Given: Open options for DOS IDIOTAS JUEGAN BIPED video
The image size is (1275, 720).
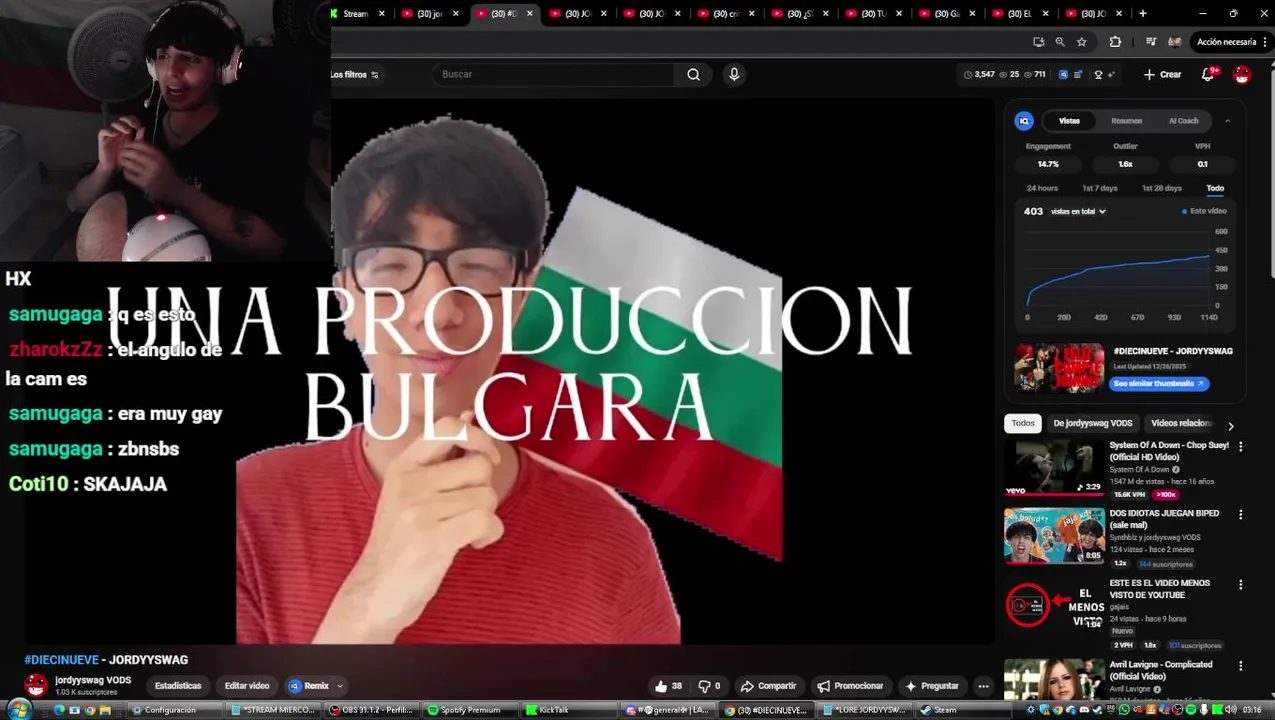Looking at the screenshot, I should (1241, 515).
